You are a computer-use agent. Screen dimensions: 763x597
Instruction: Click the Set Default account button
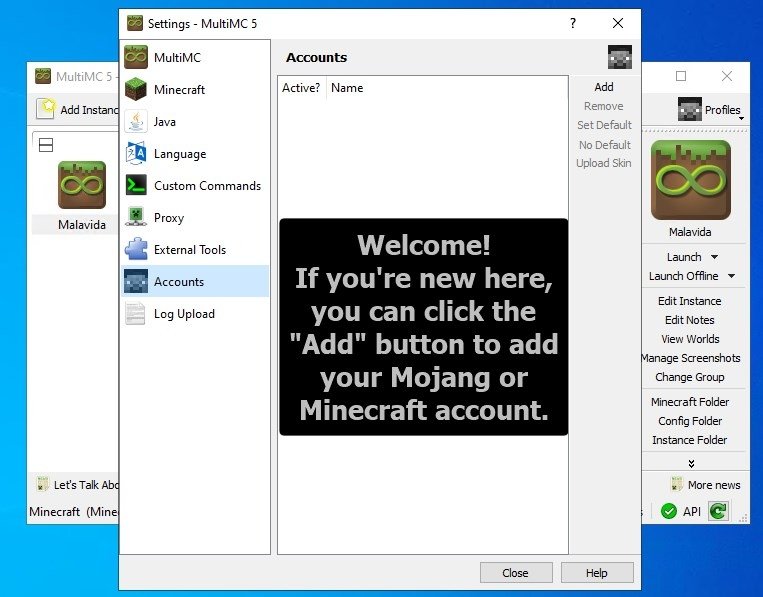coord(604,125)
